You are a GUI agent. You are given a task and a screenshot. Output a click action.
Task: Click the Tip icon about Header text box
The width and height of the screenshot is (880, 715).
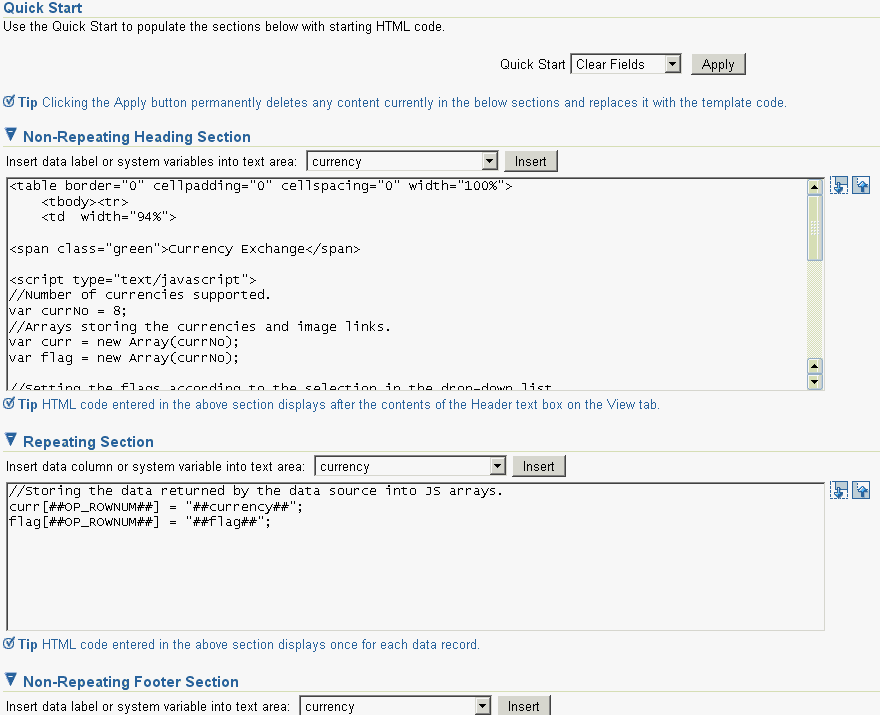[x=9, y=404]
